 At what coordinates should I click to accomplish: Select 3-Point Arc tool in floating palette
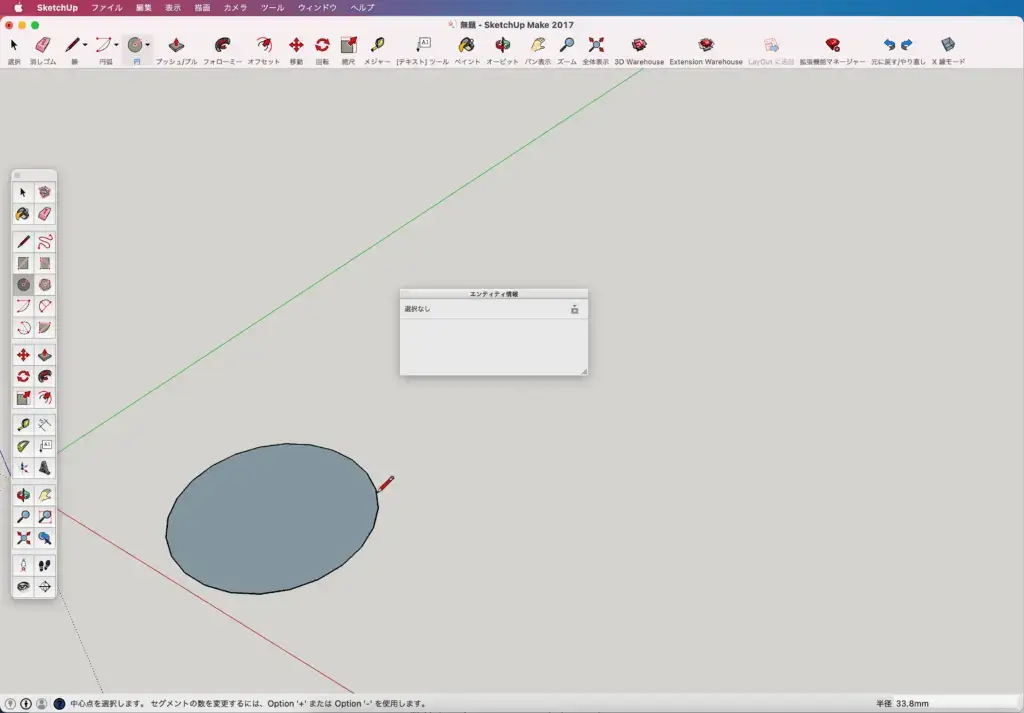[x=23, y=327]
